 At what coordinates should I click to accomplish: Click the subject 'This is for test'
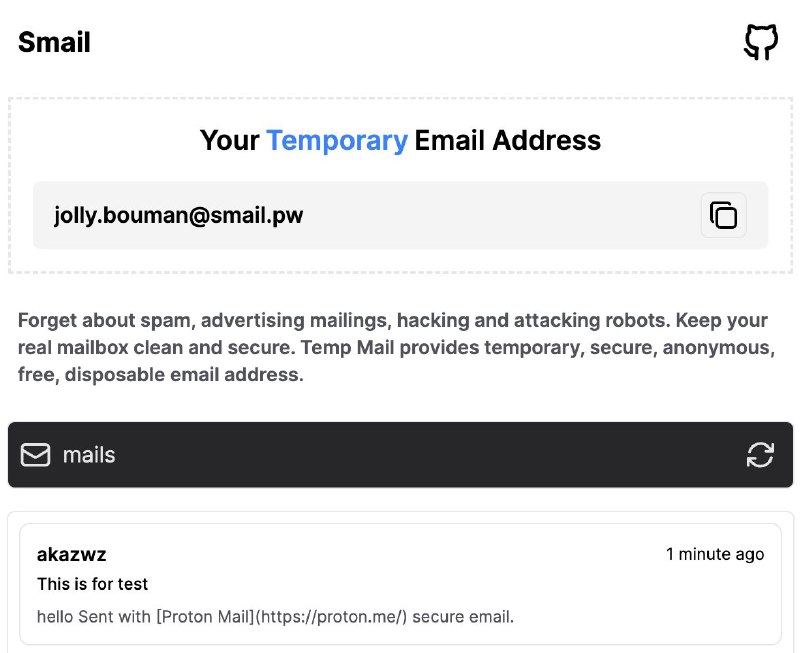[x=92, y=584]
